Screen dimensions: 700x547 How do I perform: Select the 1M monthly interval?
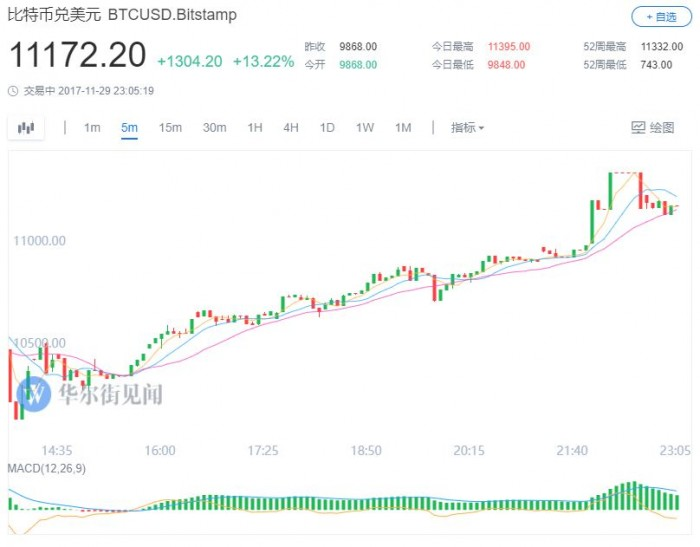[x=403, y=128]
